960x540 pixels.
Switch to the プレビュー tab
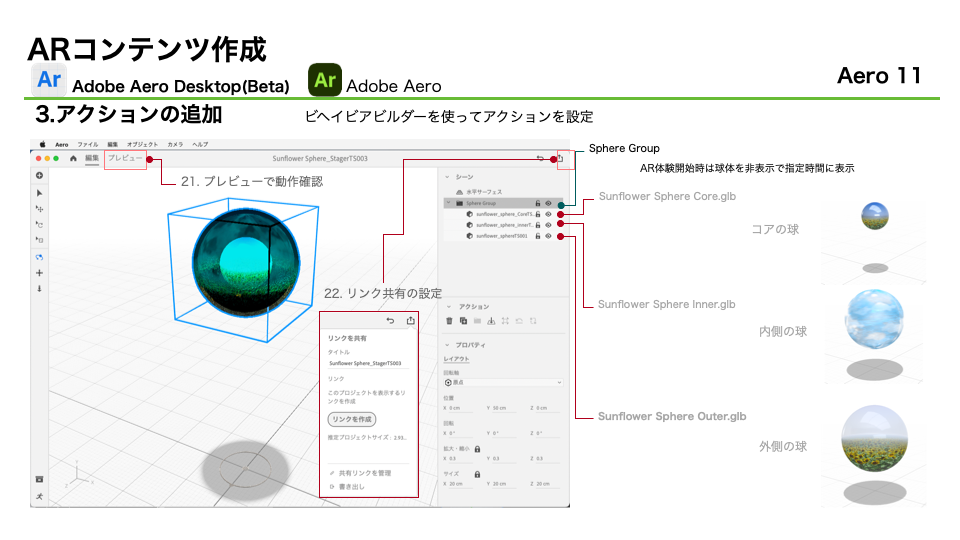(125, 158)
